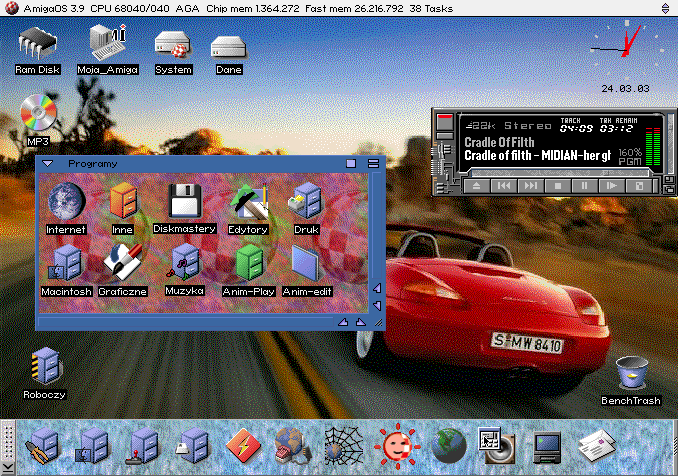Launch the spider web browser icon in dock

click(344, 447)
